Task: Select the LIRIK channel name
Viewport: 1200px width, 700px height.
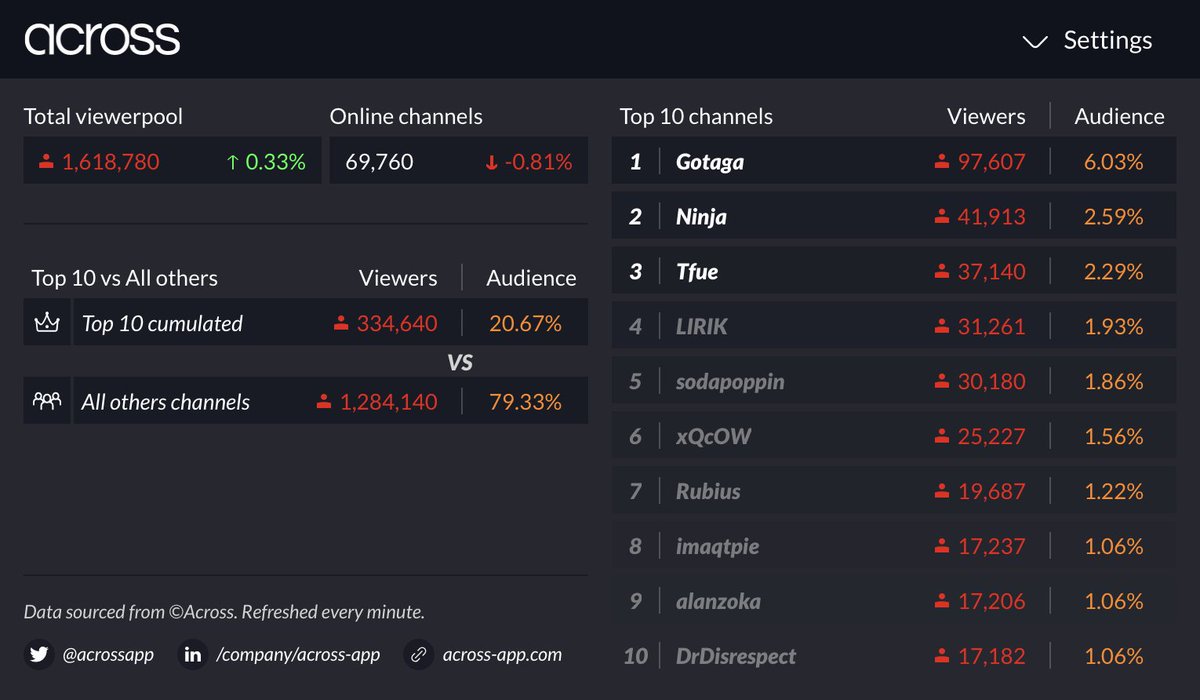Action: pyautogui.click(x=702, y=327)
